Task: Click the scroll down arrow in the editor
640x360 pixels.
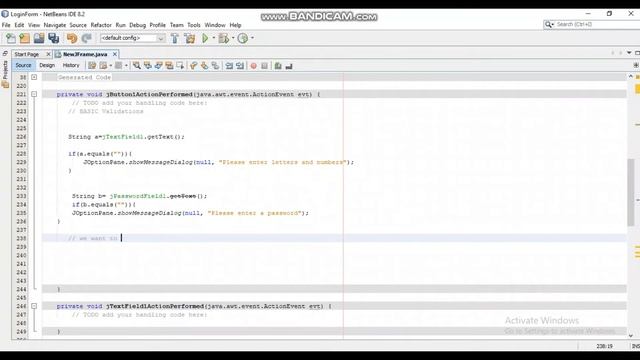Action: pyautogui.click(x=631, y=335)
